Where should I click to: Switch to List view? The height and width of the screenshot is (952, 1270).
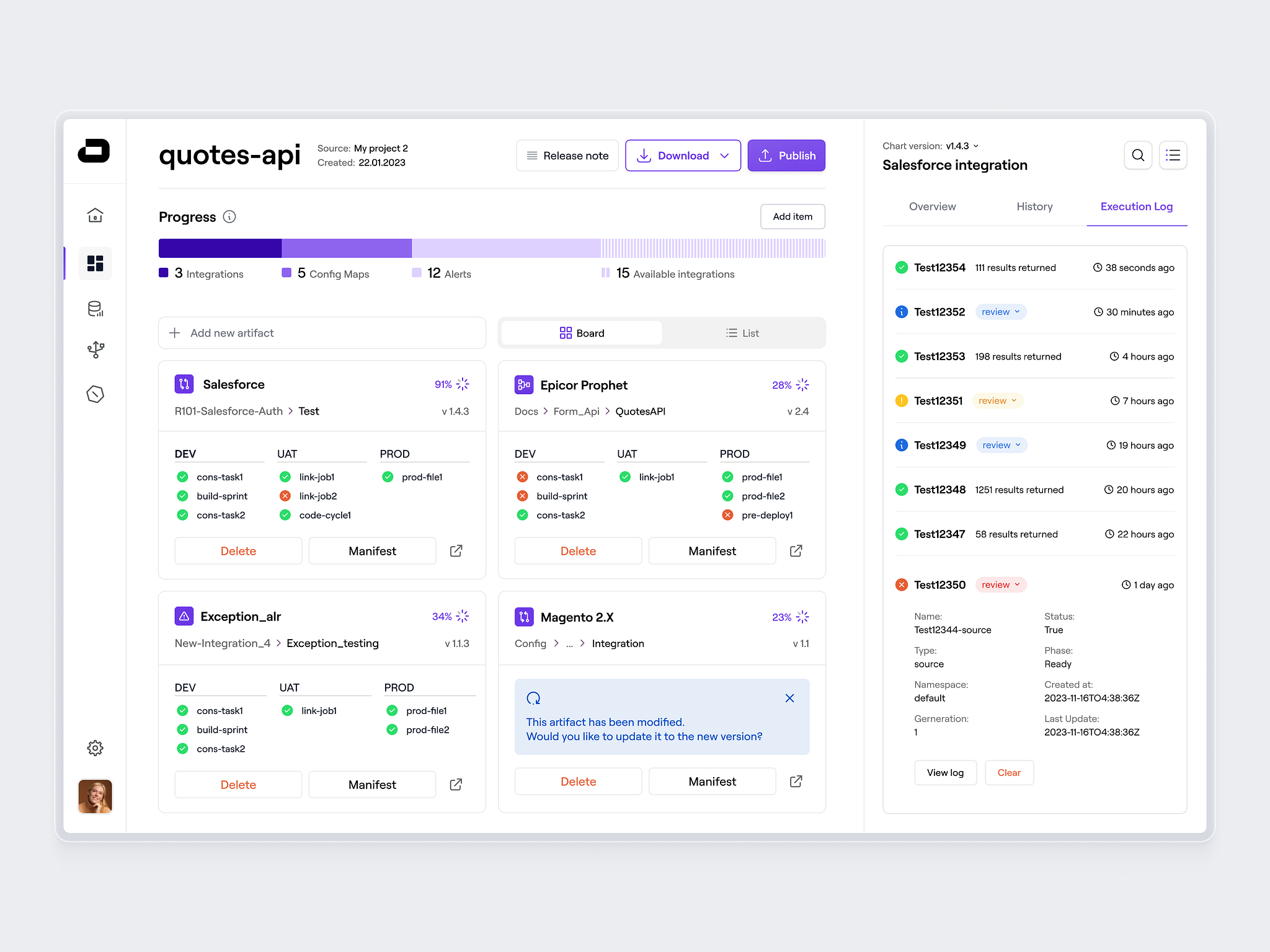tap(742, 333)
